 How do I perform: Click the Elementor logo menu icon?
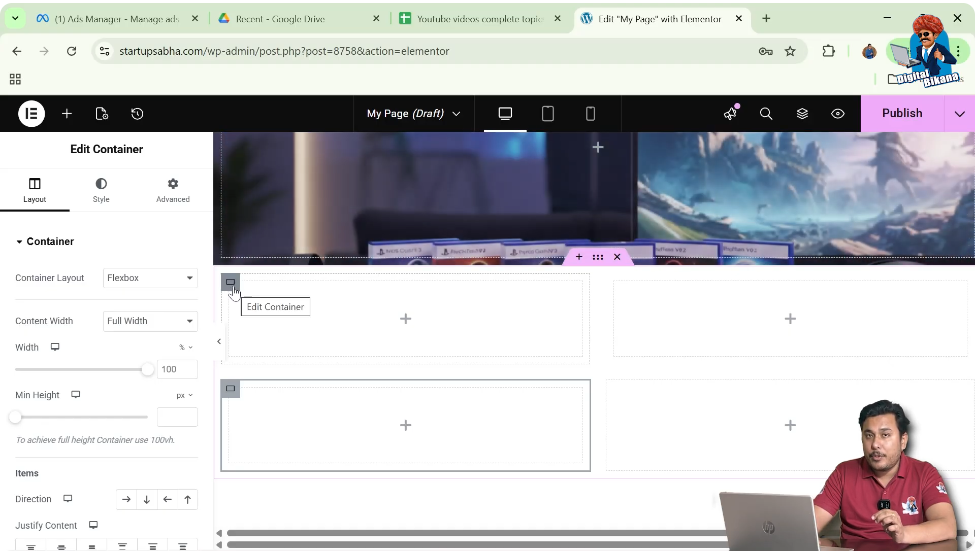31,114
